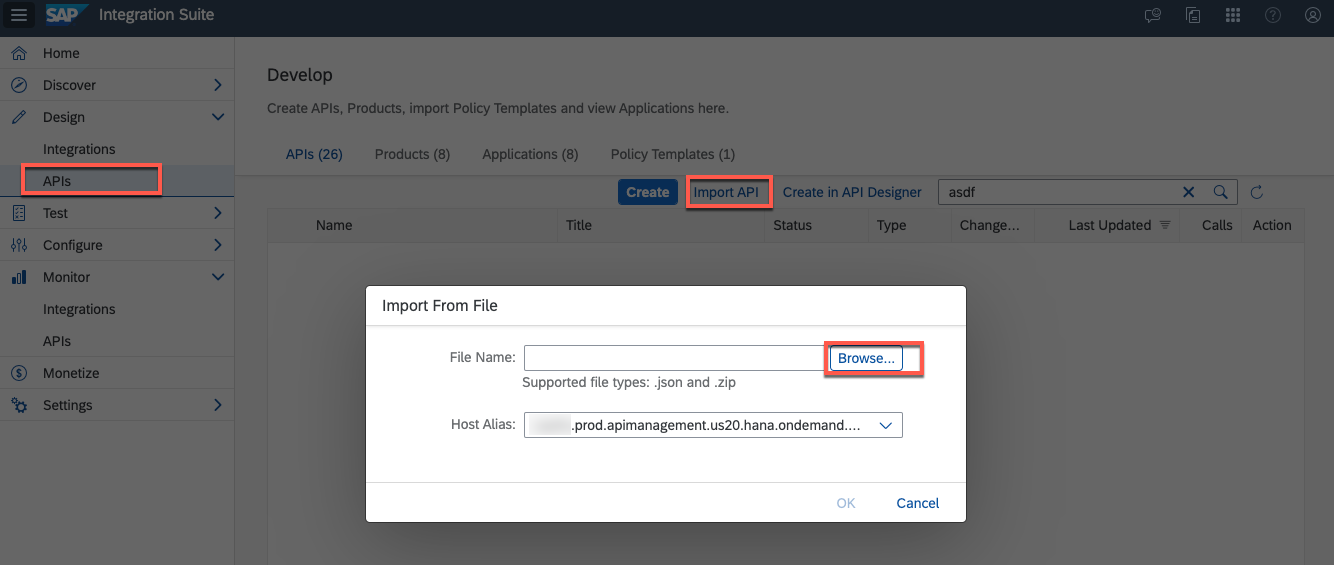Open the feedback chat icon in header
Viewport: 1334px width, 565px height.
pyautogui.click(x=1153, y=15)
